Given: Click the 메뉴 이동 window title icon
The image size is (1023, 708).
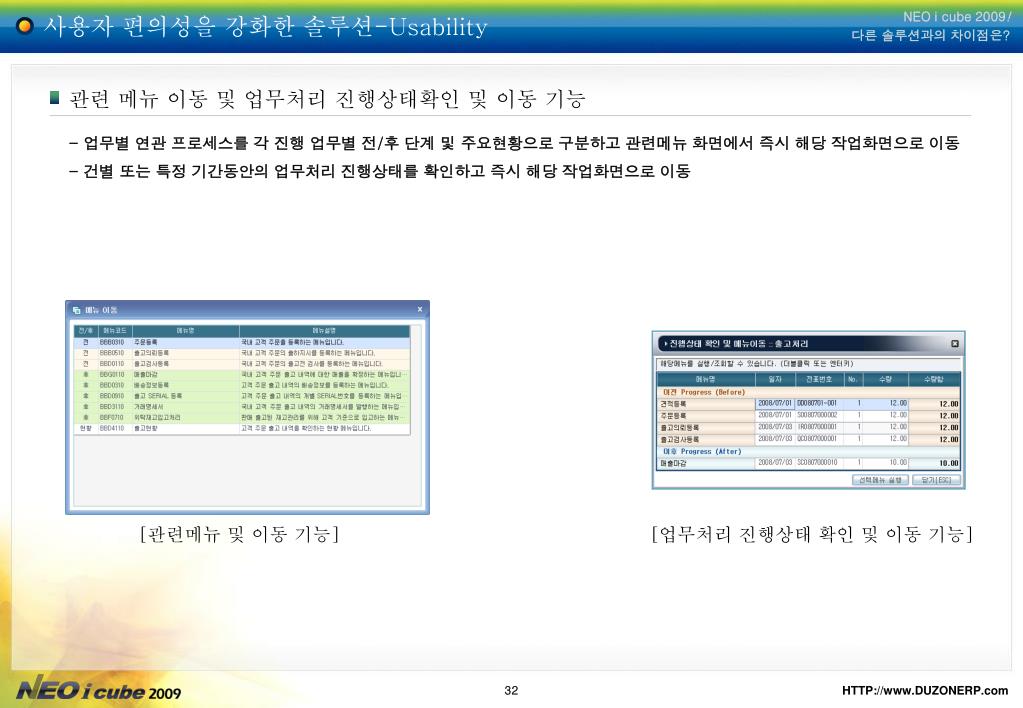Looking at the screenshot, I should 77,310.
